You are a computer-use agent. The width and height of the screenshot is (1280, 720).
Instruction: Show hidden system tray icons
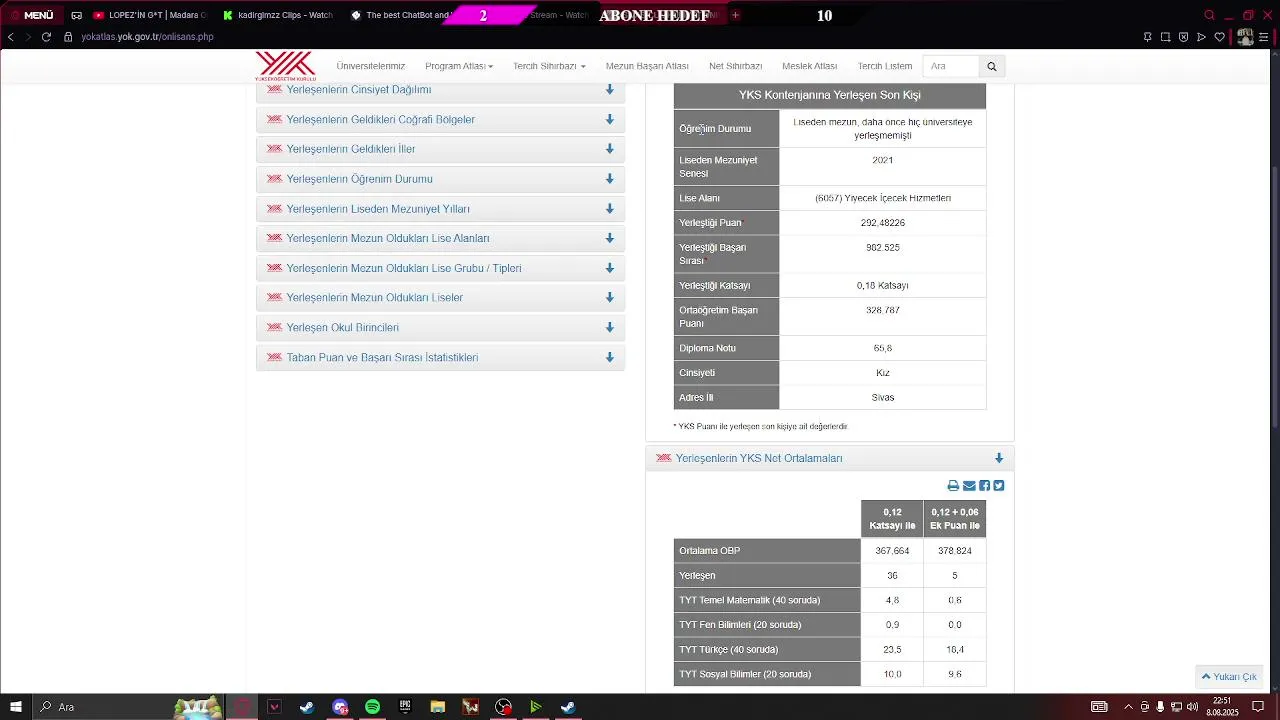pos(1128,707)
